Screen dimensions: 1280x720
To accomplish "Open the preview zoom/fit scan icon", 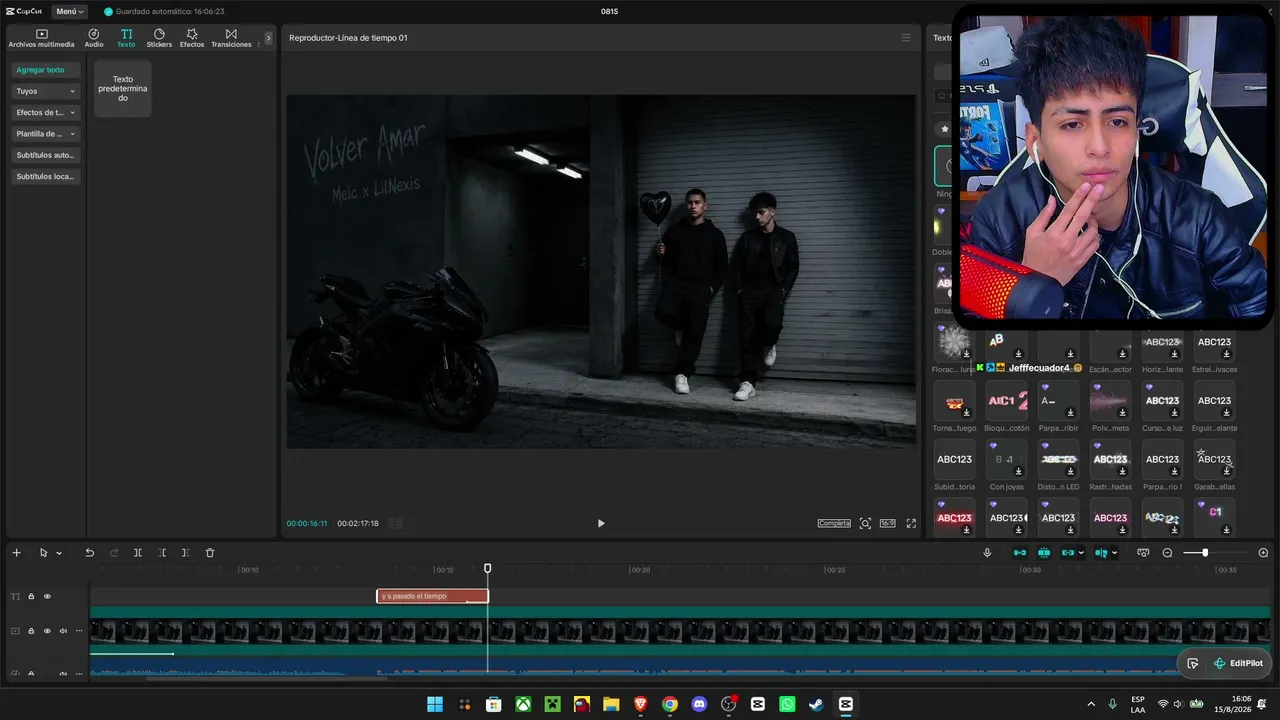I will point(865,523).
